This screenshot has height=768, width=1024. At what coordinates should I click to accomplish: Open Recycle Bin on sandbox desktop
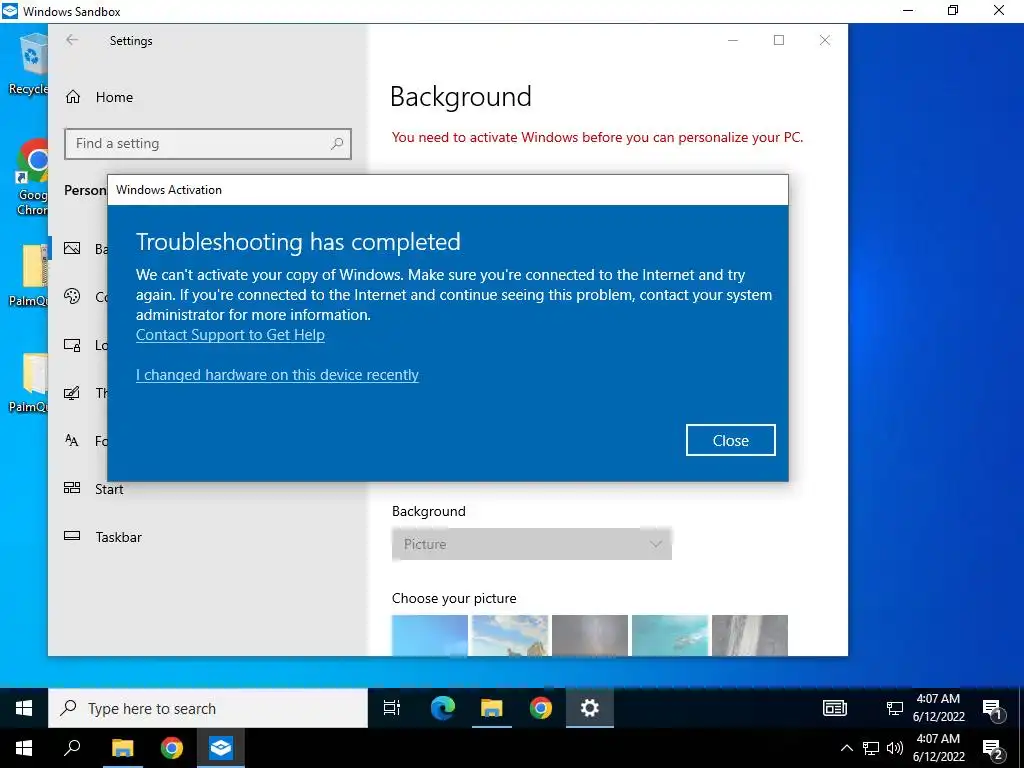tap(28, 65)
